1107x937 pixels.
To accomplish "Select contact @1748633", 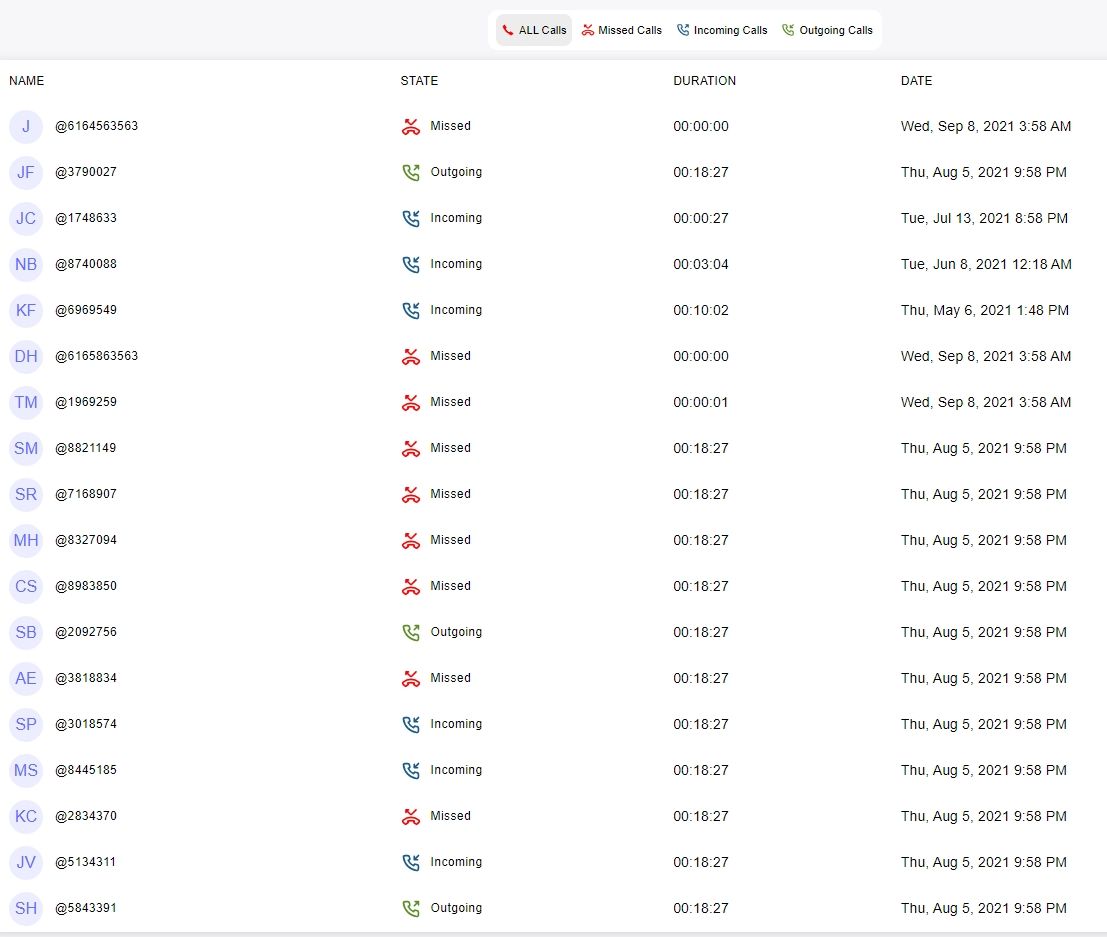I will [x=86, y=217].
